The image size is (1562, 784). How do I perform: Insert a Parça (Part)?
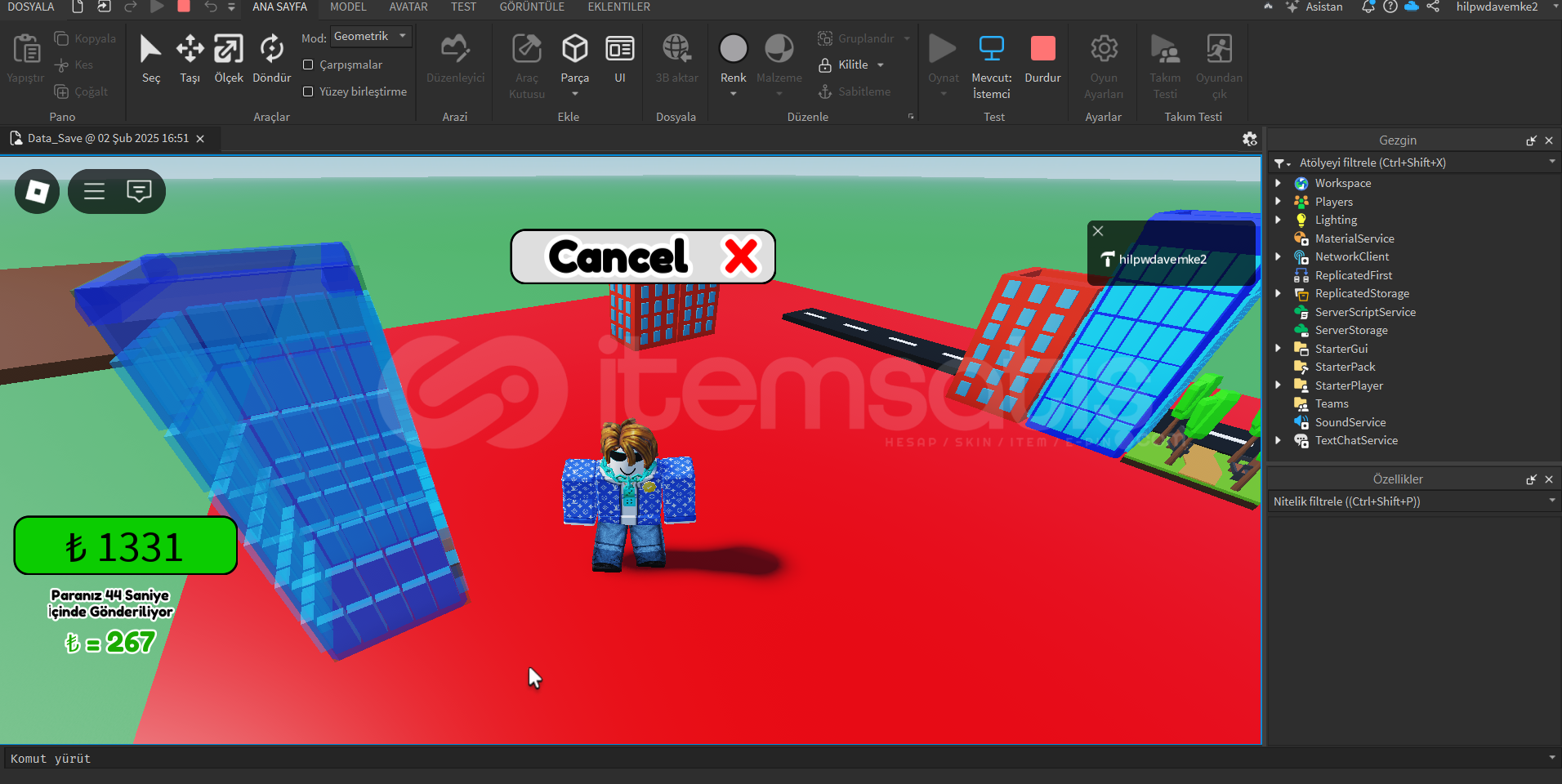[575, 58]
